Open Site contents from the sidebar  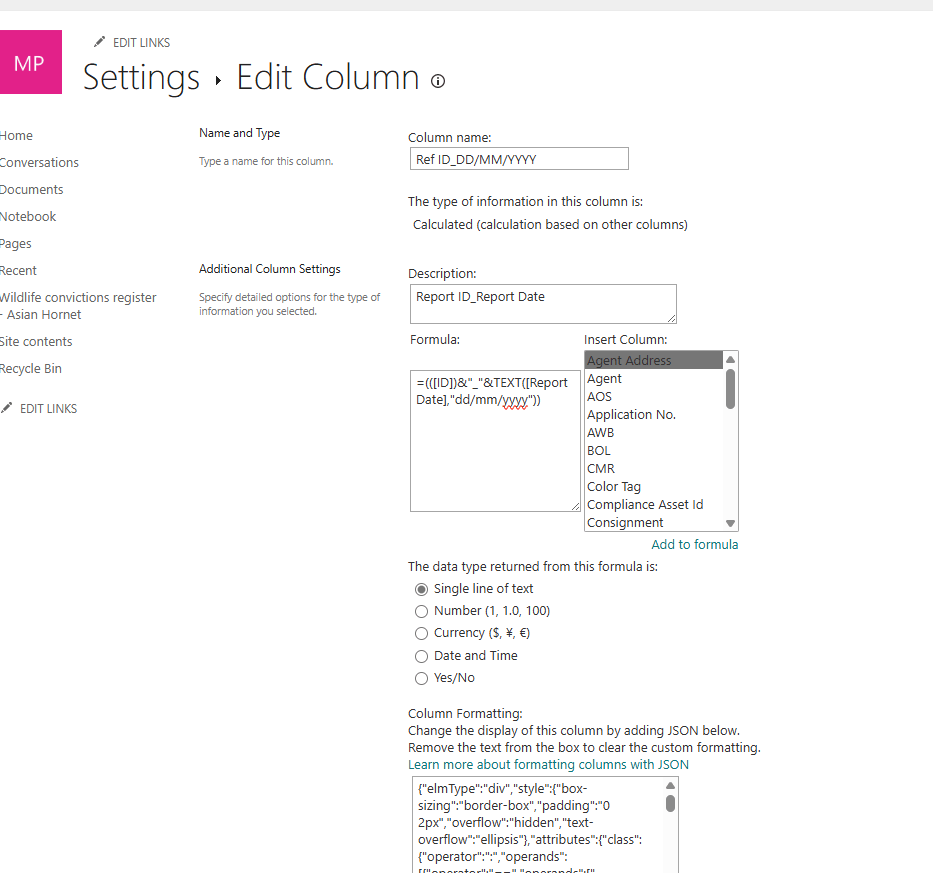pos(36,342)
